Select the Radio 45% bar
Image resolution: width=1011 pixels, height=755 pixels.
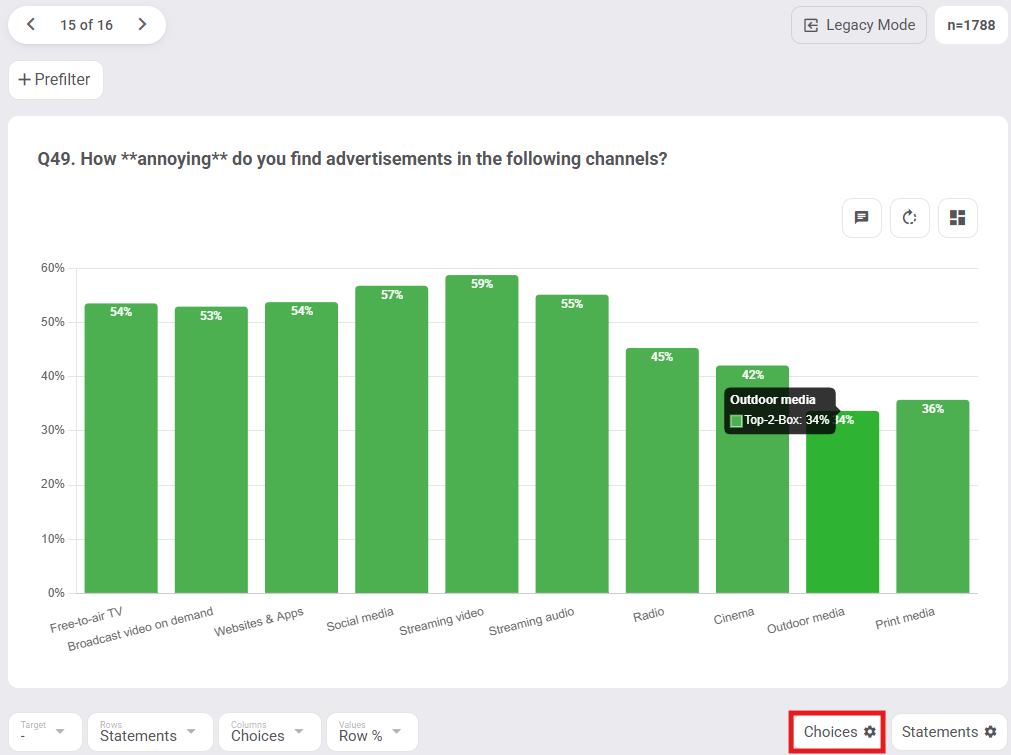point(662,471)
